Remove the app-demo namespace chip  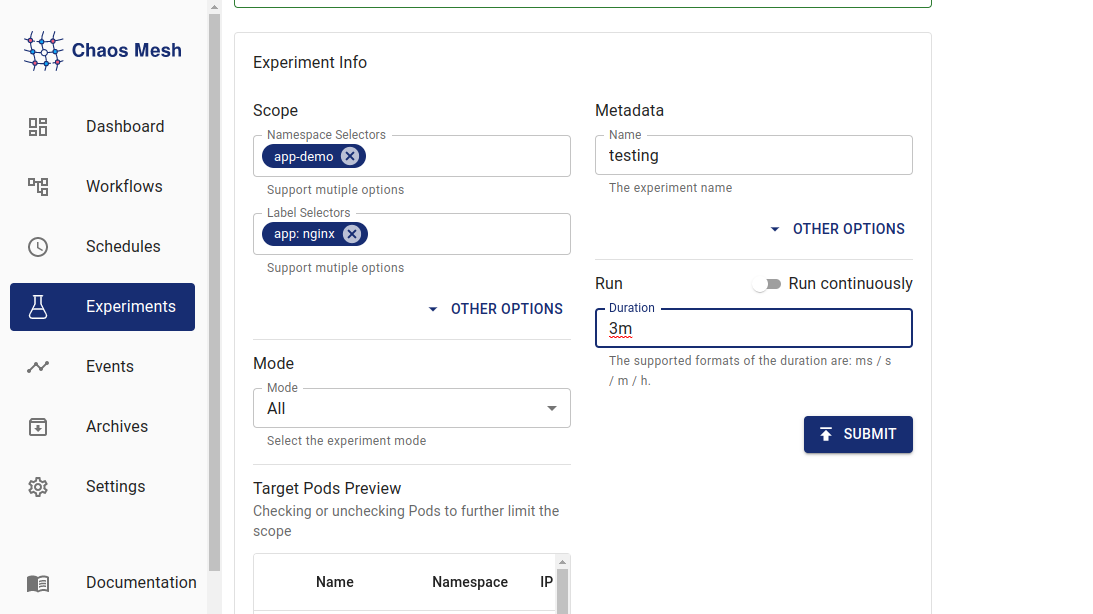[350, 156]
